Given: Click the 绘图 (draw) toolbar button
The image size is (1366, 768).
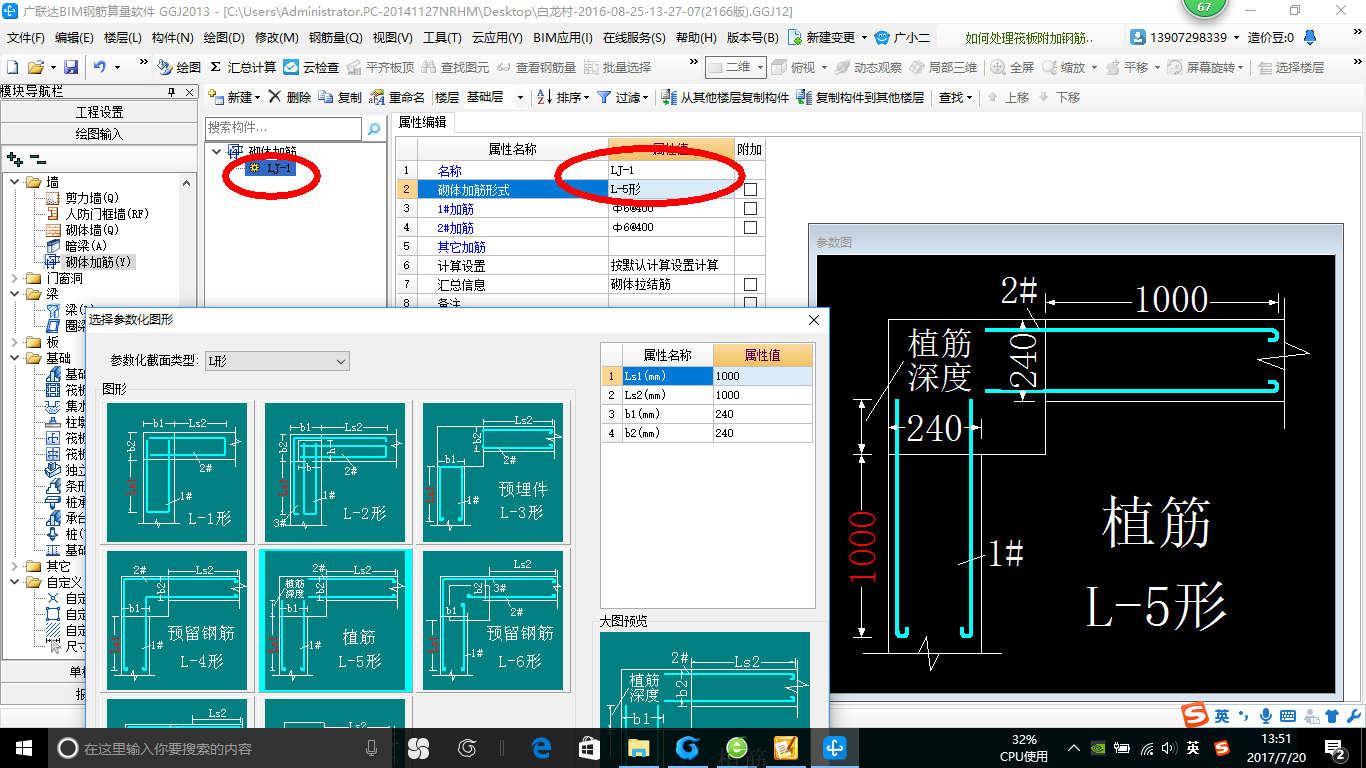Looking at the screenshot, I should 179,67.
